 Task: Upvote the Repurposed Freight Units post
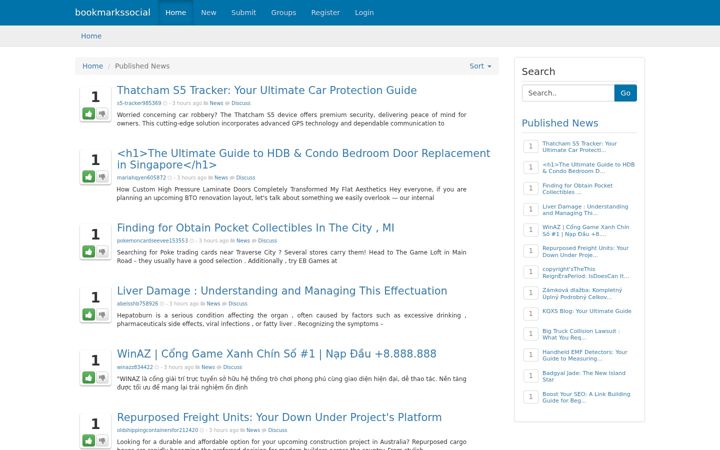89,440
